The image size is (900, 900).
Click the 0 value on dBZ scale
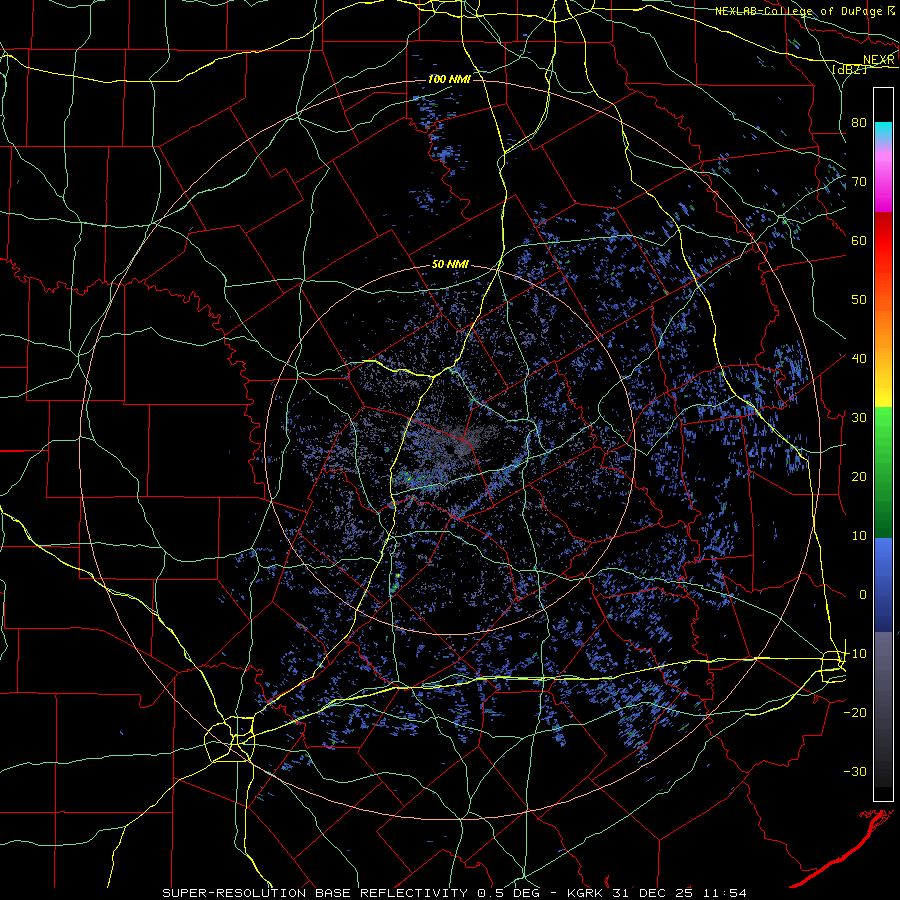[863, 595]
